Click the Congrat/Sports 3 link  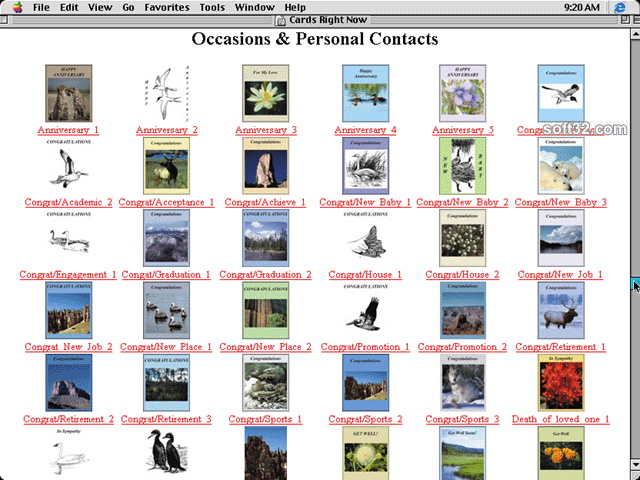click(x=462, y=419)
